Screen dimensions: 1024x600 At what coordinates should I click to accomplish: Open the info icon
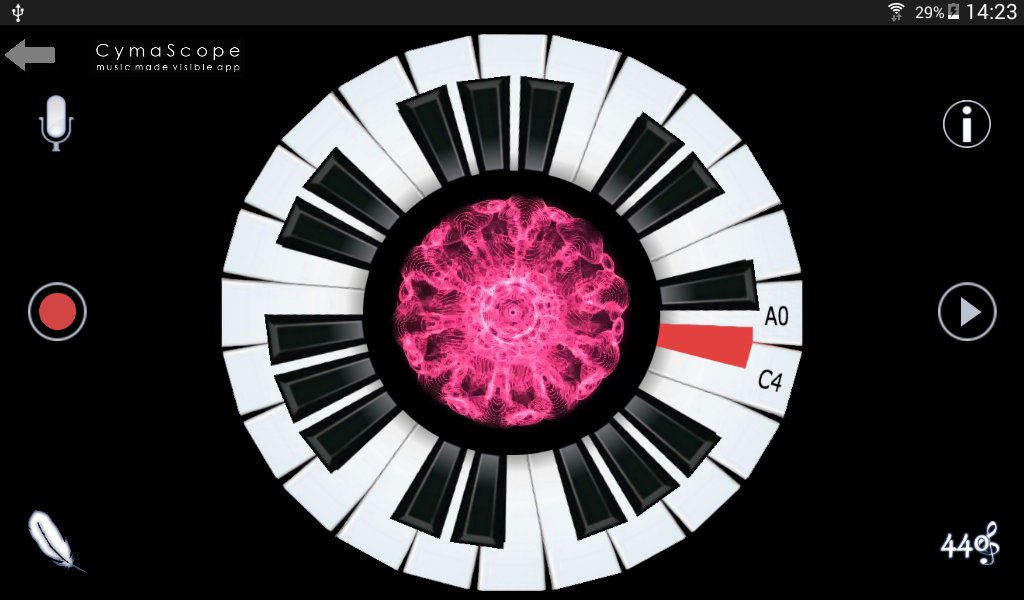(x=967, y=123)
